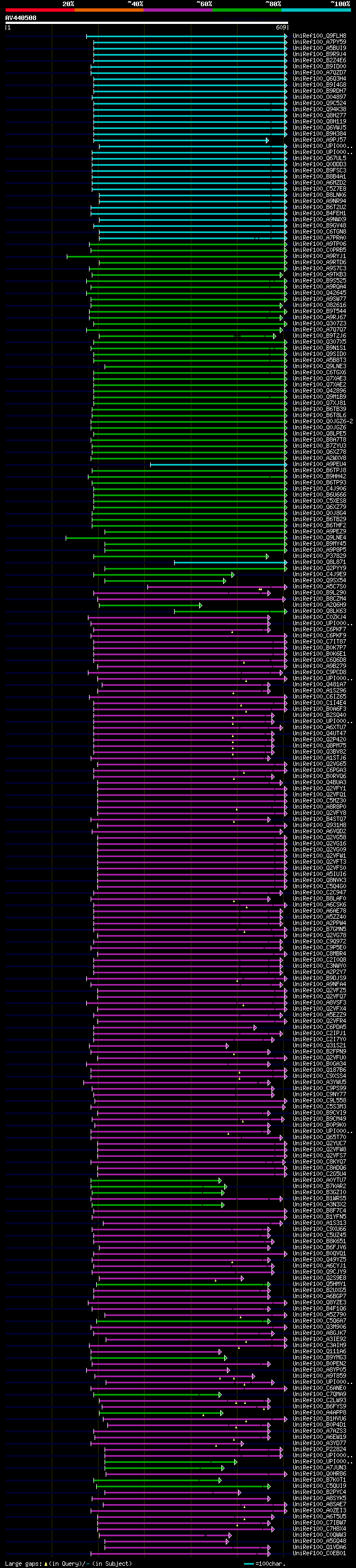Select hit UniRef100_Q8L871

[x=319, y=562]
